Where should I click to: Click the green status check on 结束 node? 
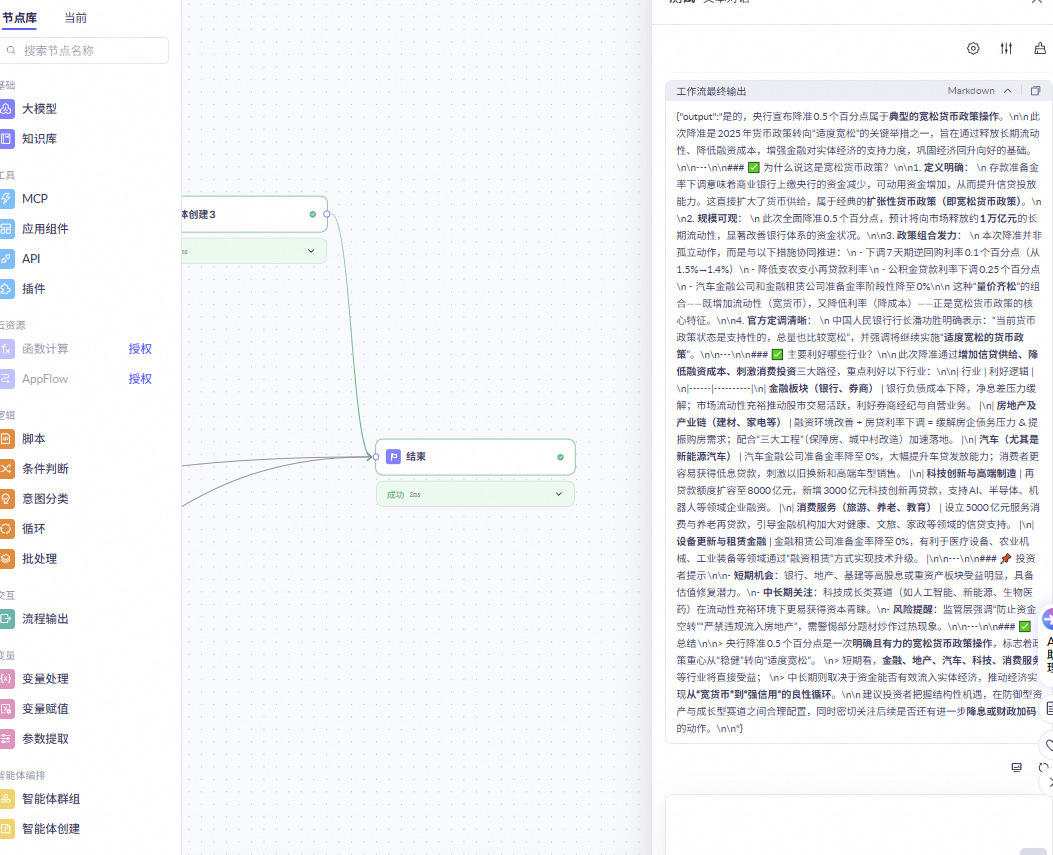560,457
